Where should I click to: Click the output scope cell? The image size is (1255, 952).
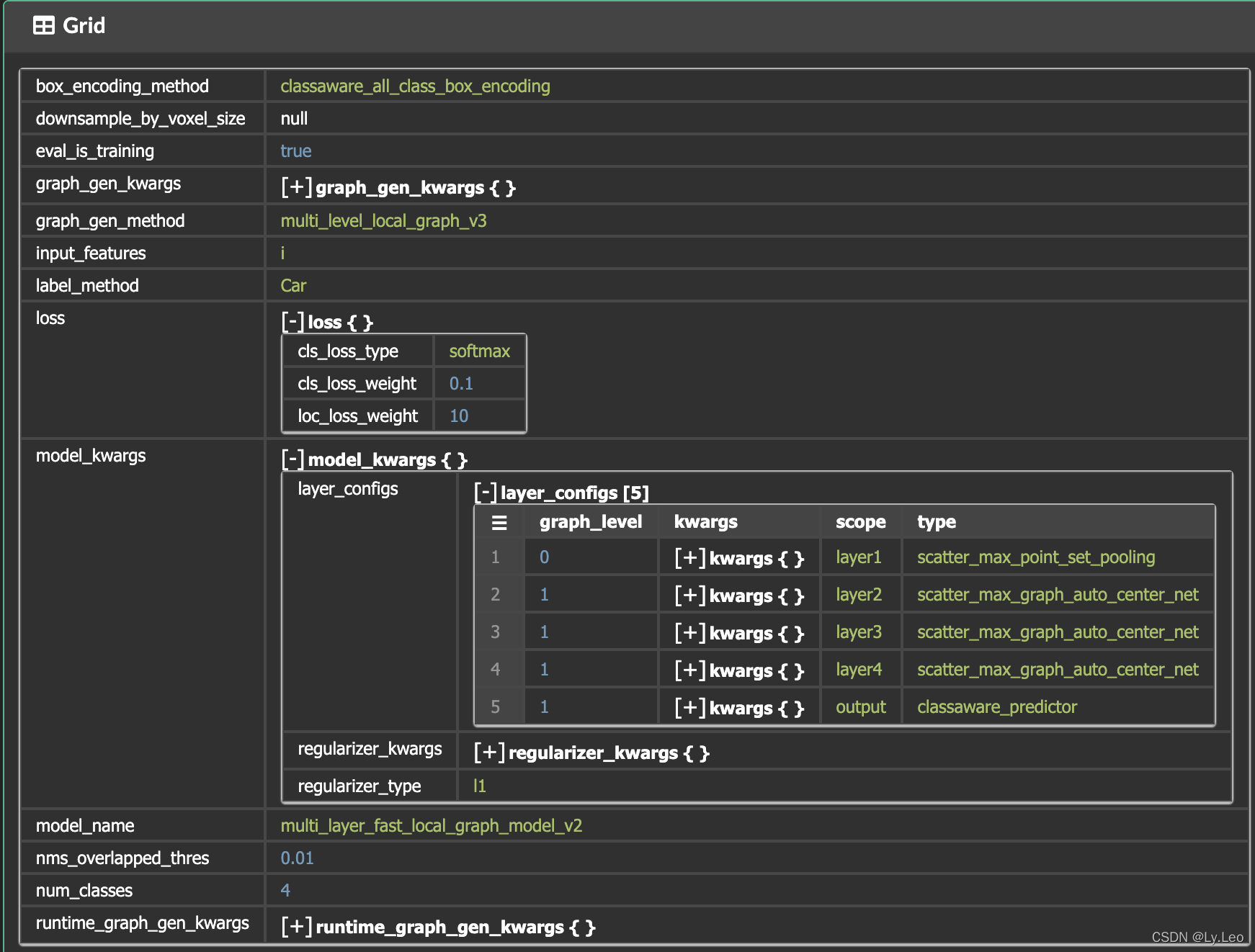(861, 707)
